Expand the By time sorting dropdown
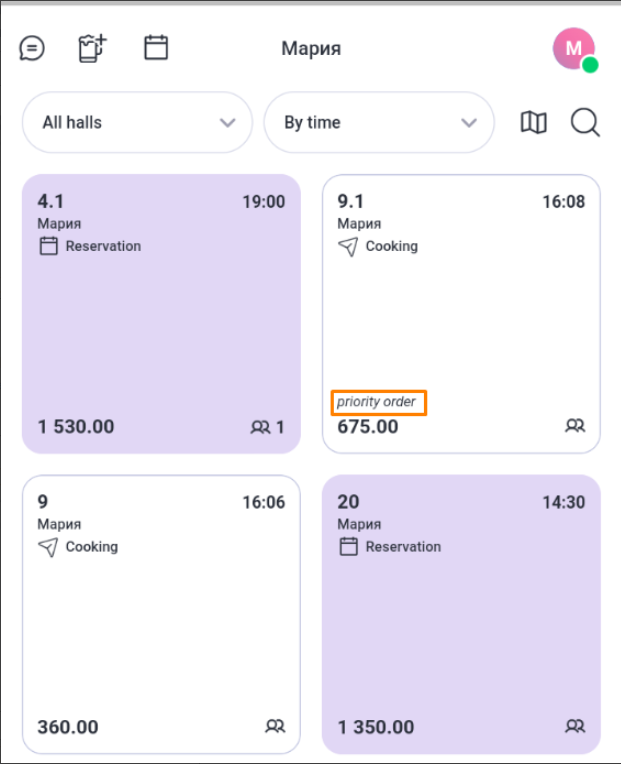 click(x=379, y=122)
